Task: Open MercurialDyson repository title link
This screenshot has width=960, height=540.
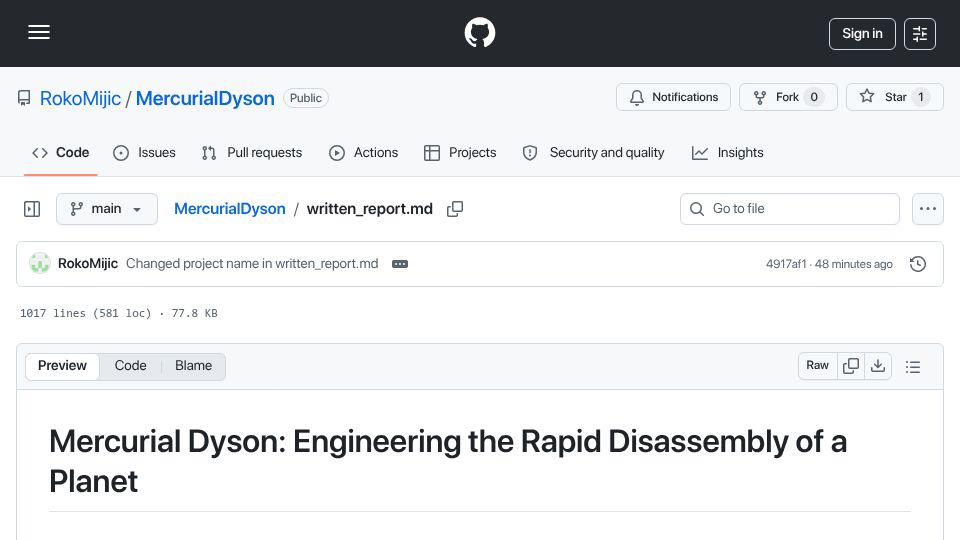Action: click(x=205, y=98)
